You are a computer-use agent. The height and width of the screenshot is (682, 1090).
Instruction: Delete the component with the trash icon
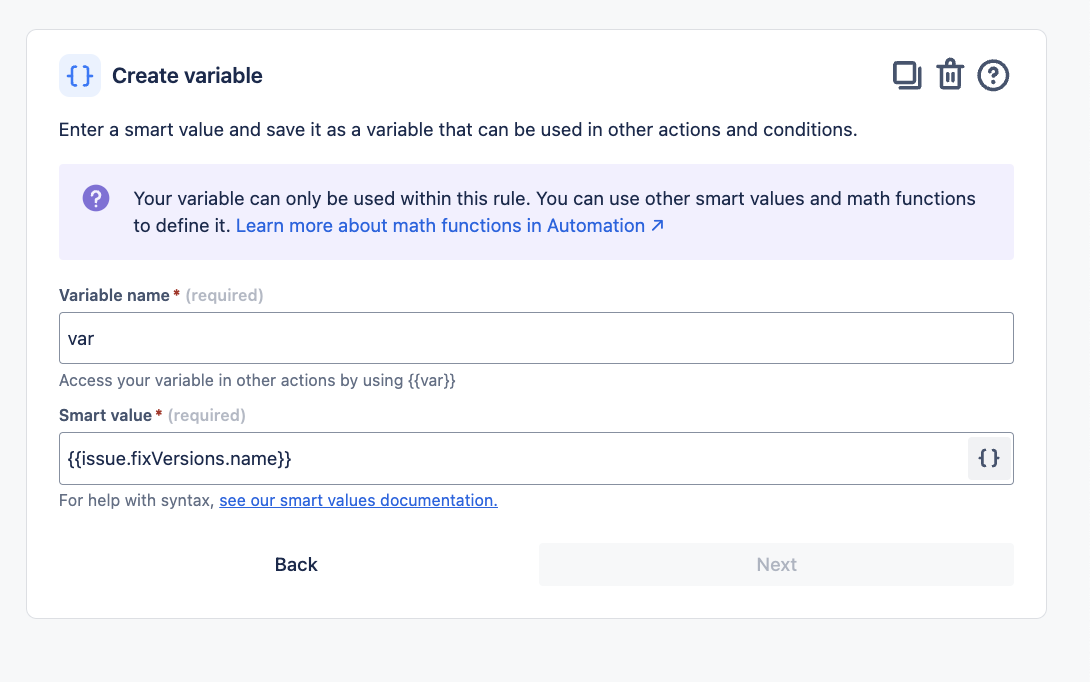(x=949, y=76)
